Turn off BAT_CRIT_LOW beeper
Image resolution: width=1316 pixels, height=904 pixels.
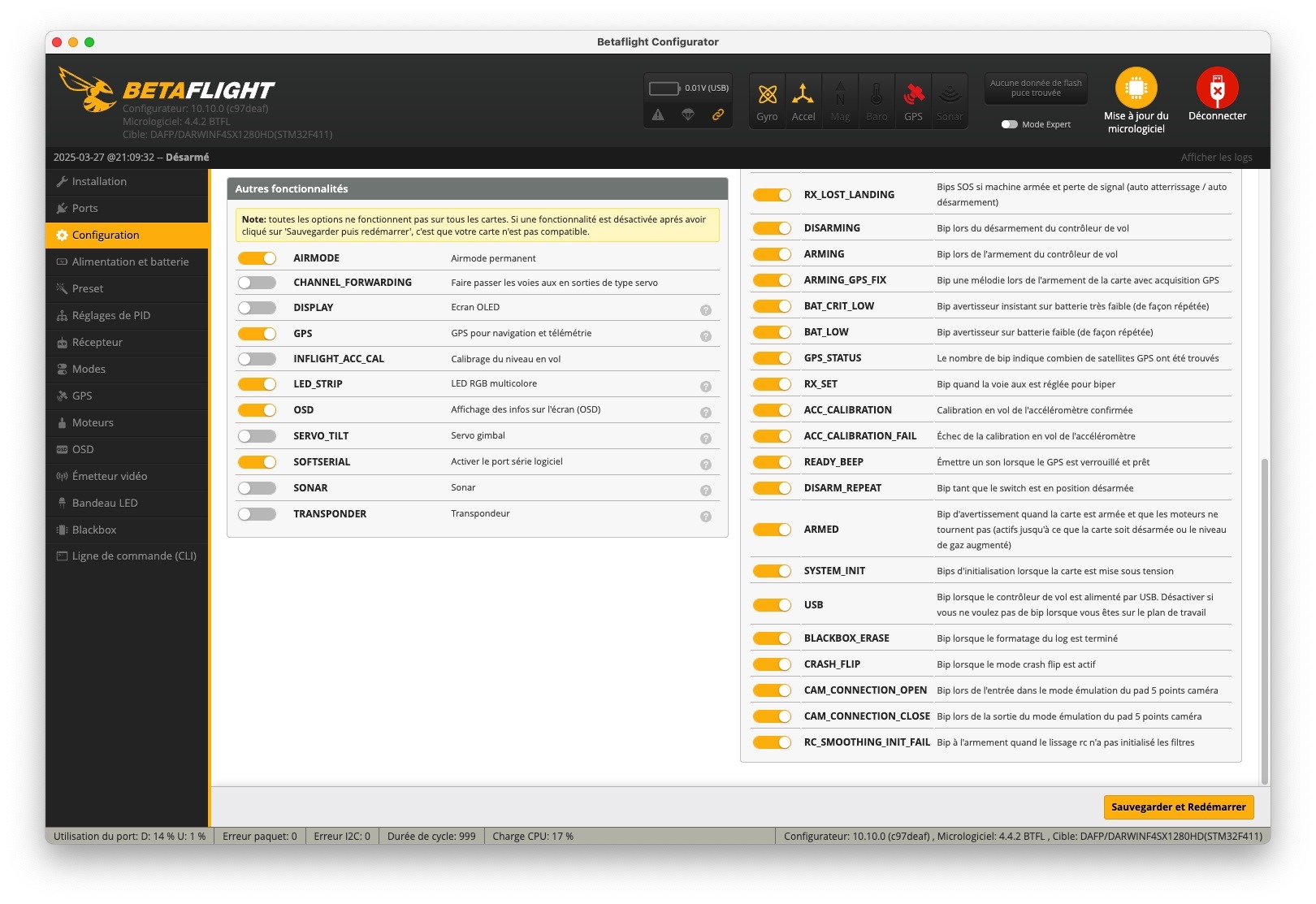(772, 306)
